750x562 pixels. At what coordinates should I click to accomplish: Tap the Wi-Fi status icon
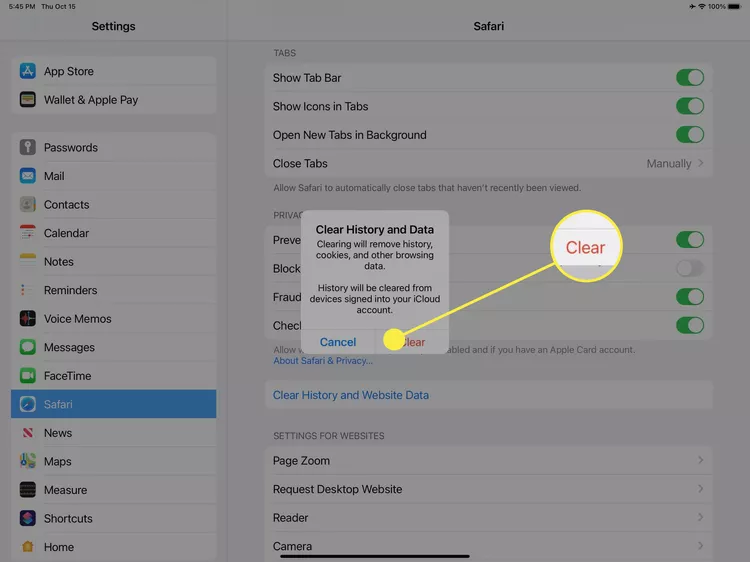click(702, 7)
